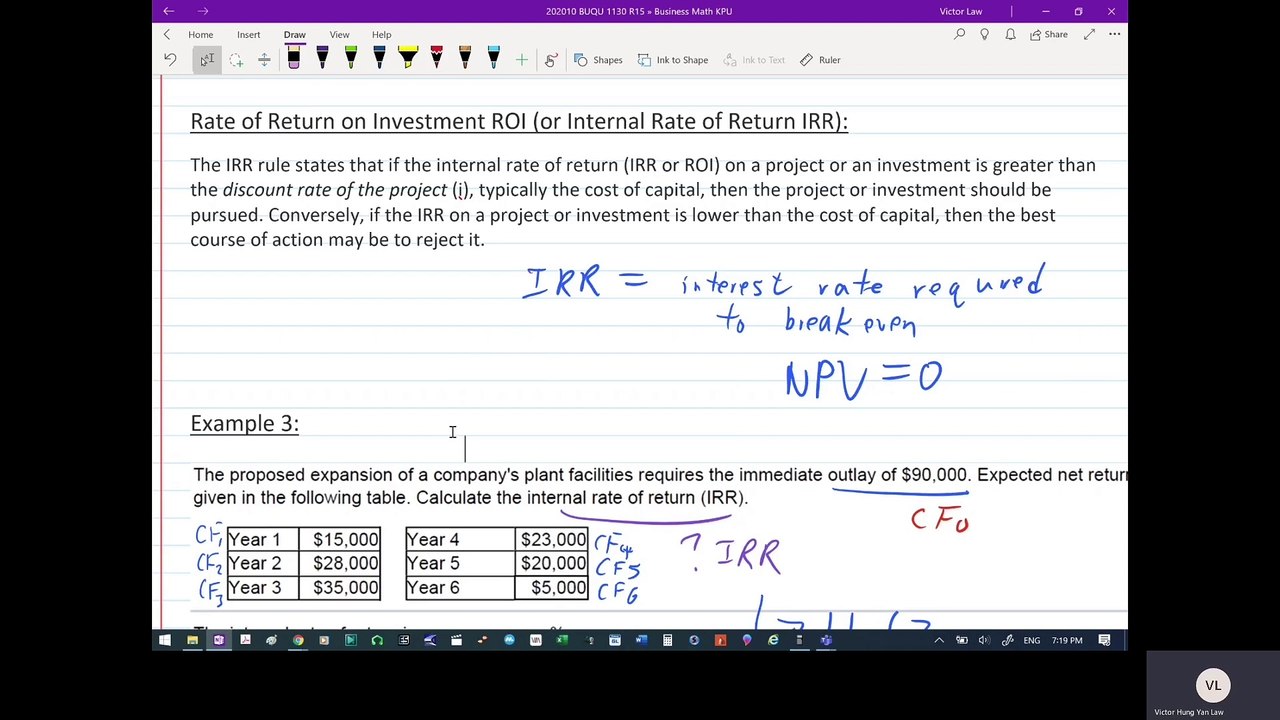Screen dimensions: 1280x720
Task: Click the Example 3 heading text
Action: [244, 423]
